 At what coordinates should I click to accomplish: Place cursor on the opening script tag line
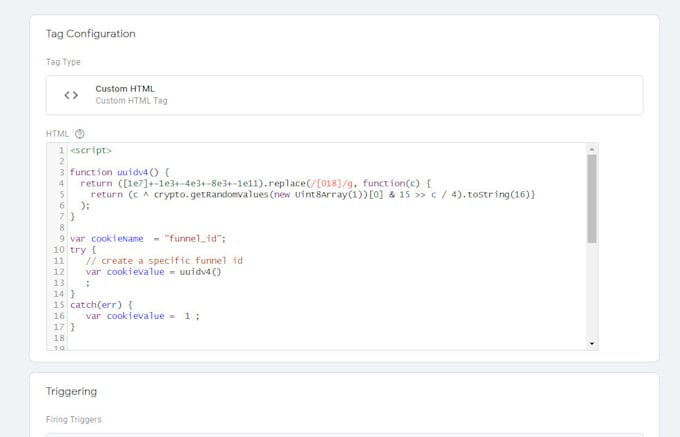point(91,150)
